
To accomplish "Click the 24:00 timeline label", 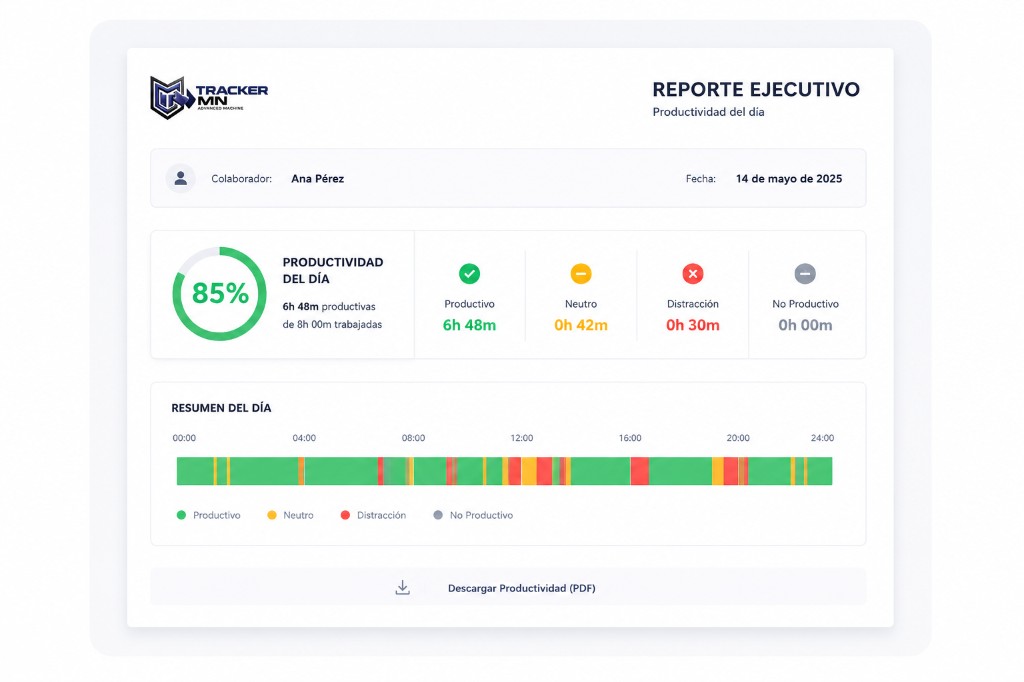I will (x=822, y=438).
